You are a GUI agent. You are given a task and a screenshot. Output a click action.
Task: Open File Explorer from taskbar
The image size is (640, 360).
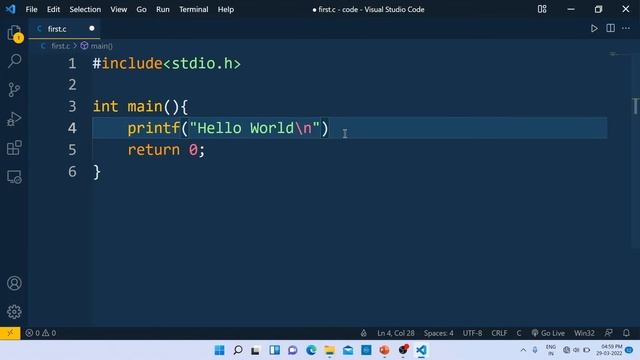[329, 350]
